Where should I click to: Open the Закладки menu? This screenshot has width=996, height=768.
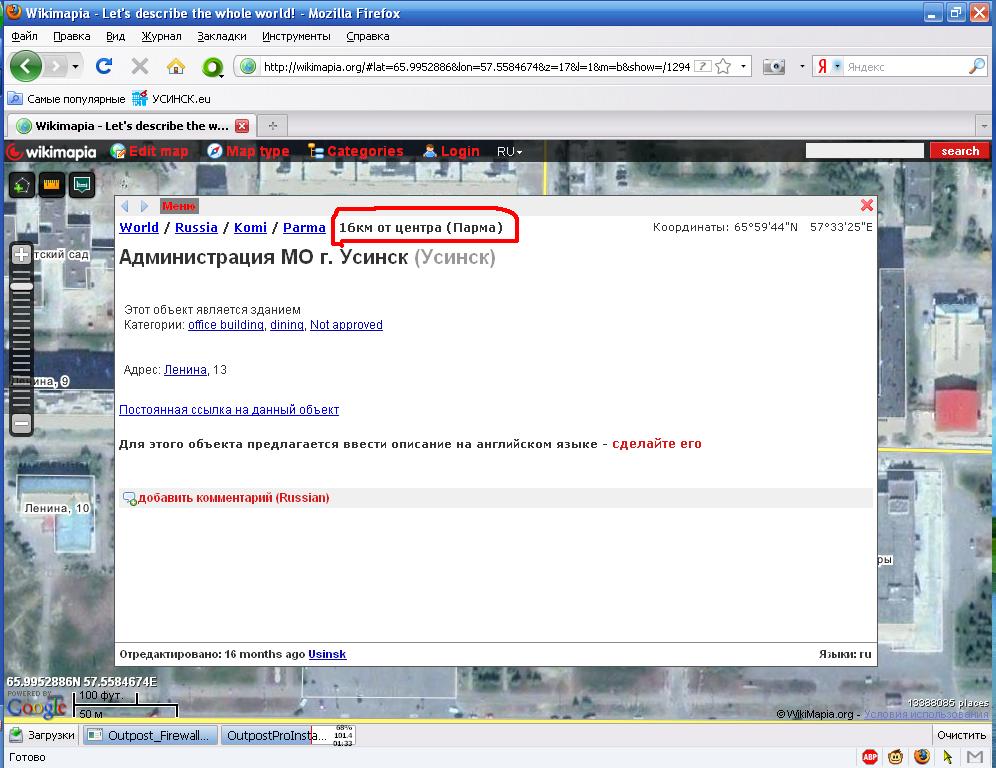tap(221, 36)
